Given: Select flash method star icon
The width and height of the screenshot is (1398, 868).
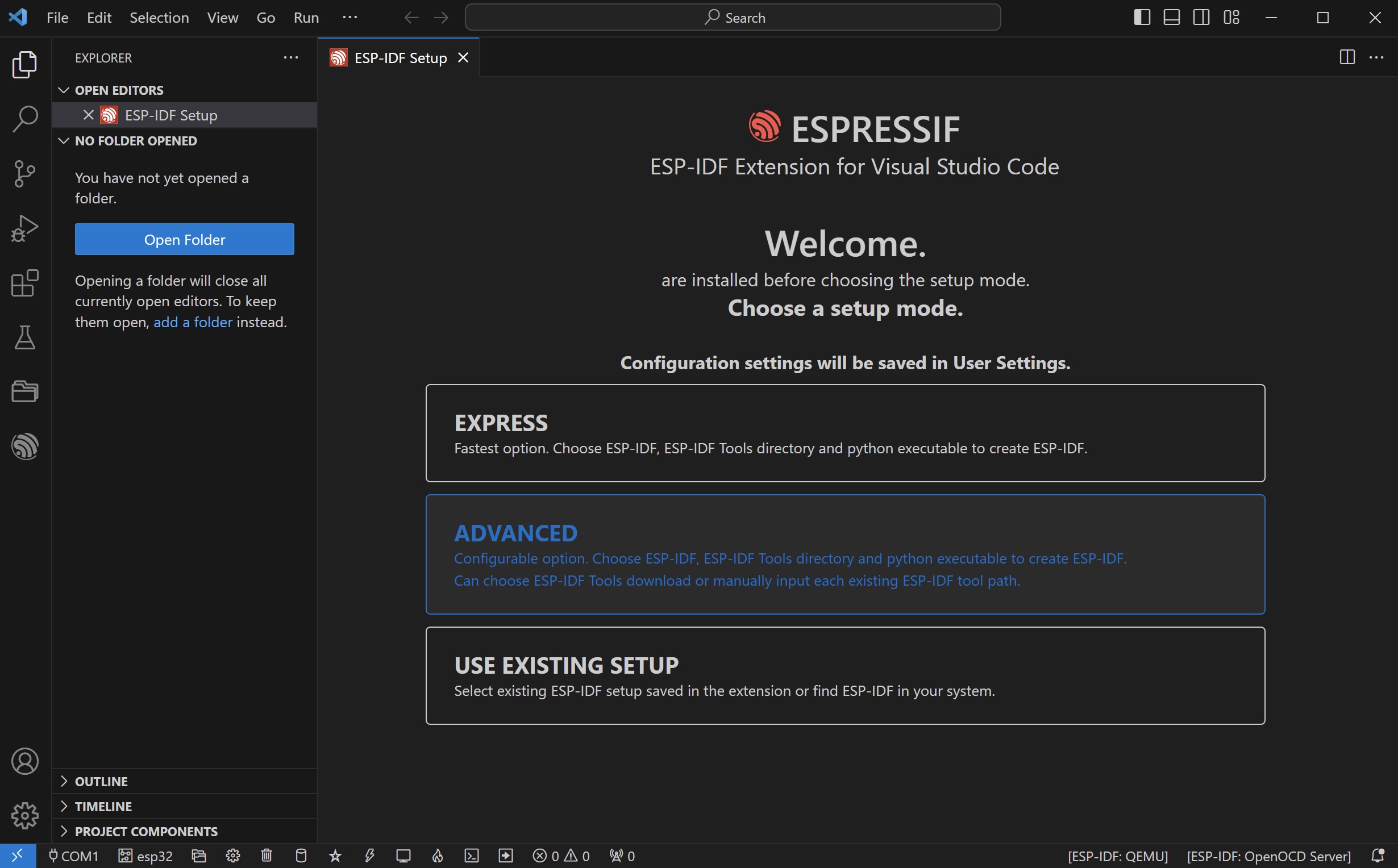Looking at the screenshot, I should coord(335,856).
